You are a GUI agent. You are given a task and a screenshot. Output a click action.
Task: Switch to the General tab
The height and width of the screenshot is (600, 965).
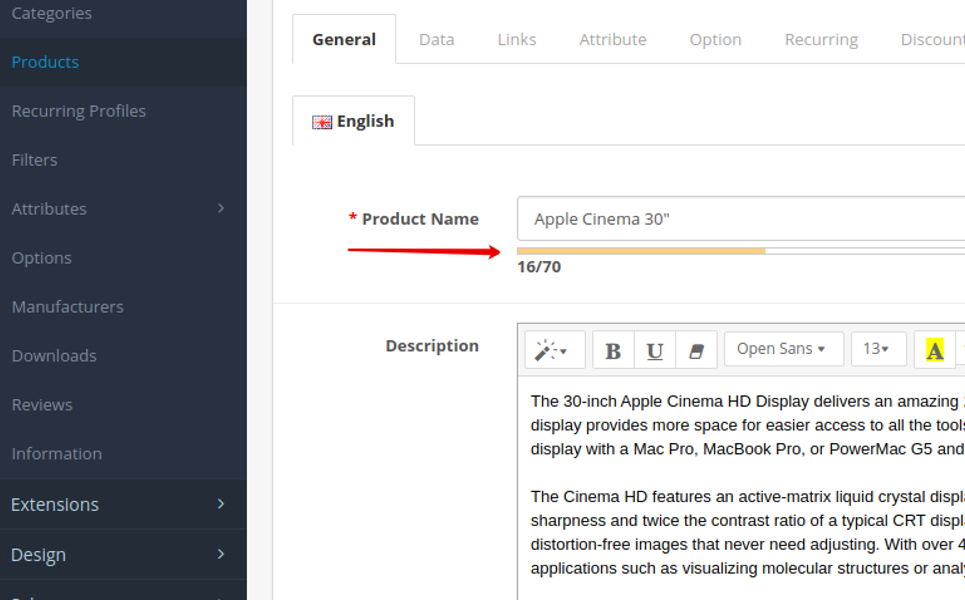344,39
